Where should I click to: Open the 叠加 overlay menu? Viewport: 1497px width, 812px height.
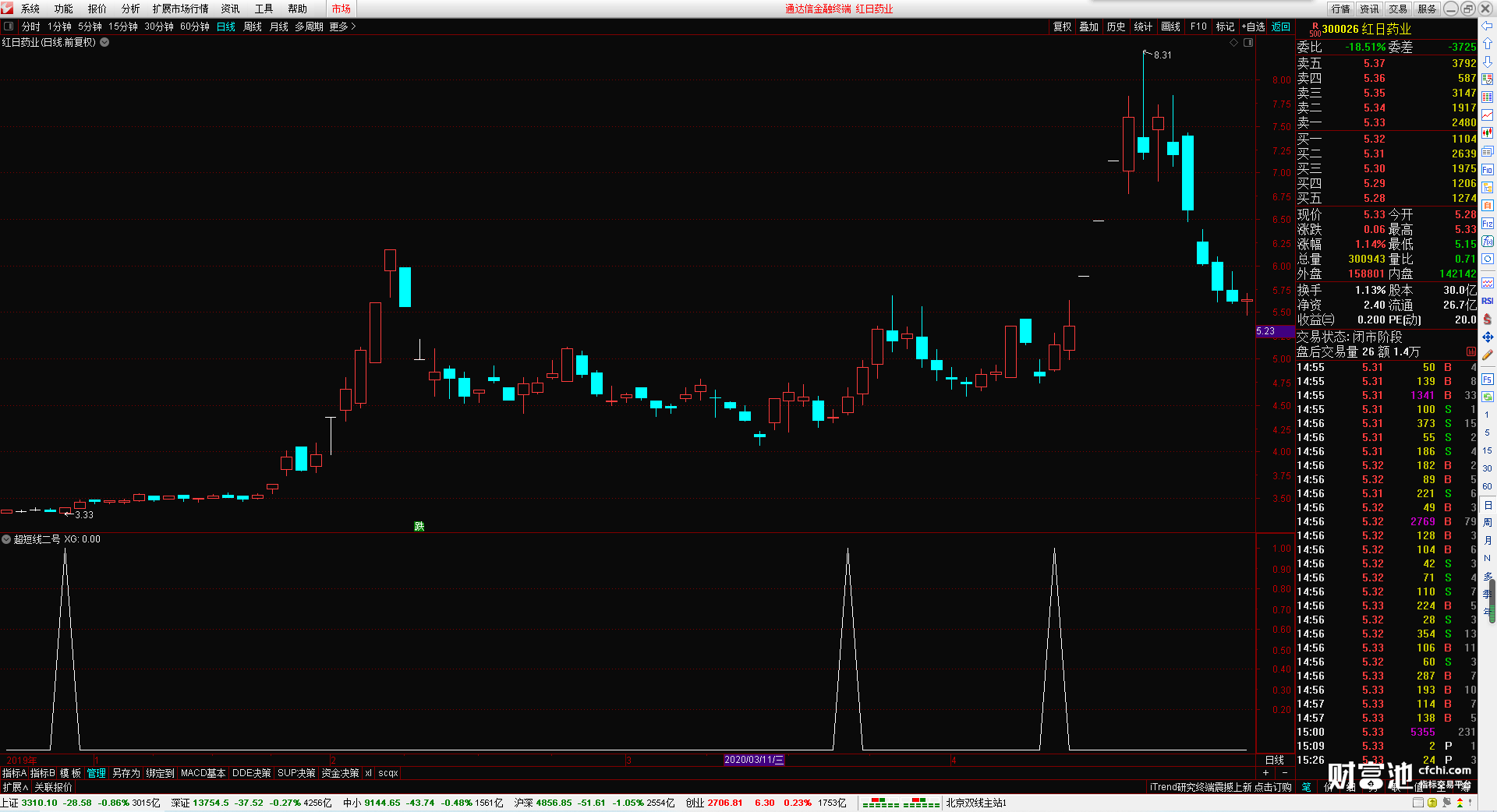pyautogui.click(x=1089, y=26)
